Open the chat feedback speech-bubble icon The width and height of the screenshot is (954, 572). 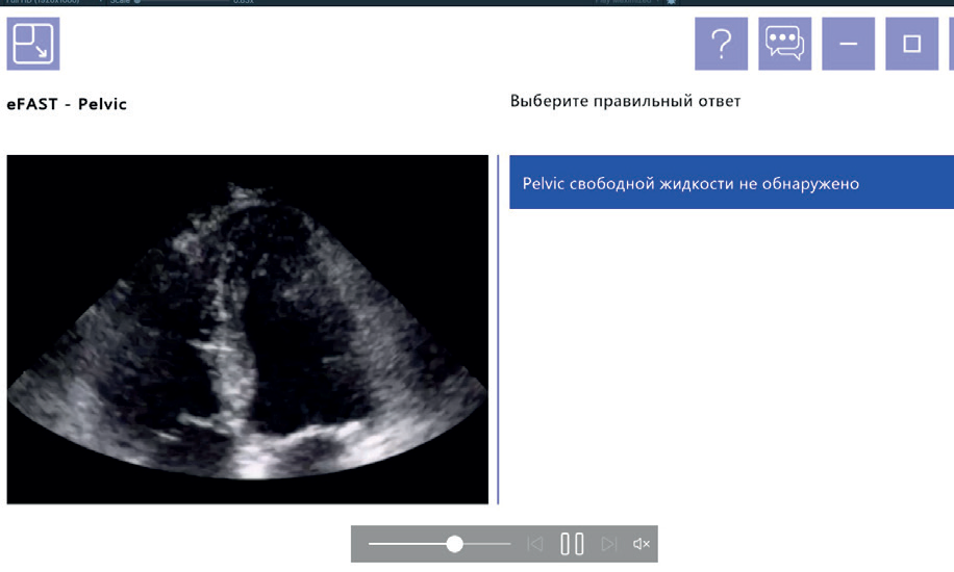[784, 43]
